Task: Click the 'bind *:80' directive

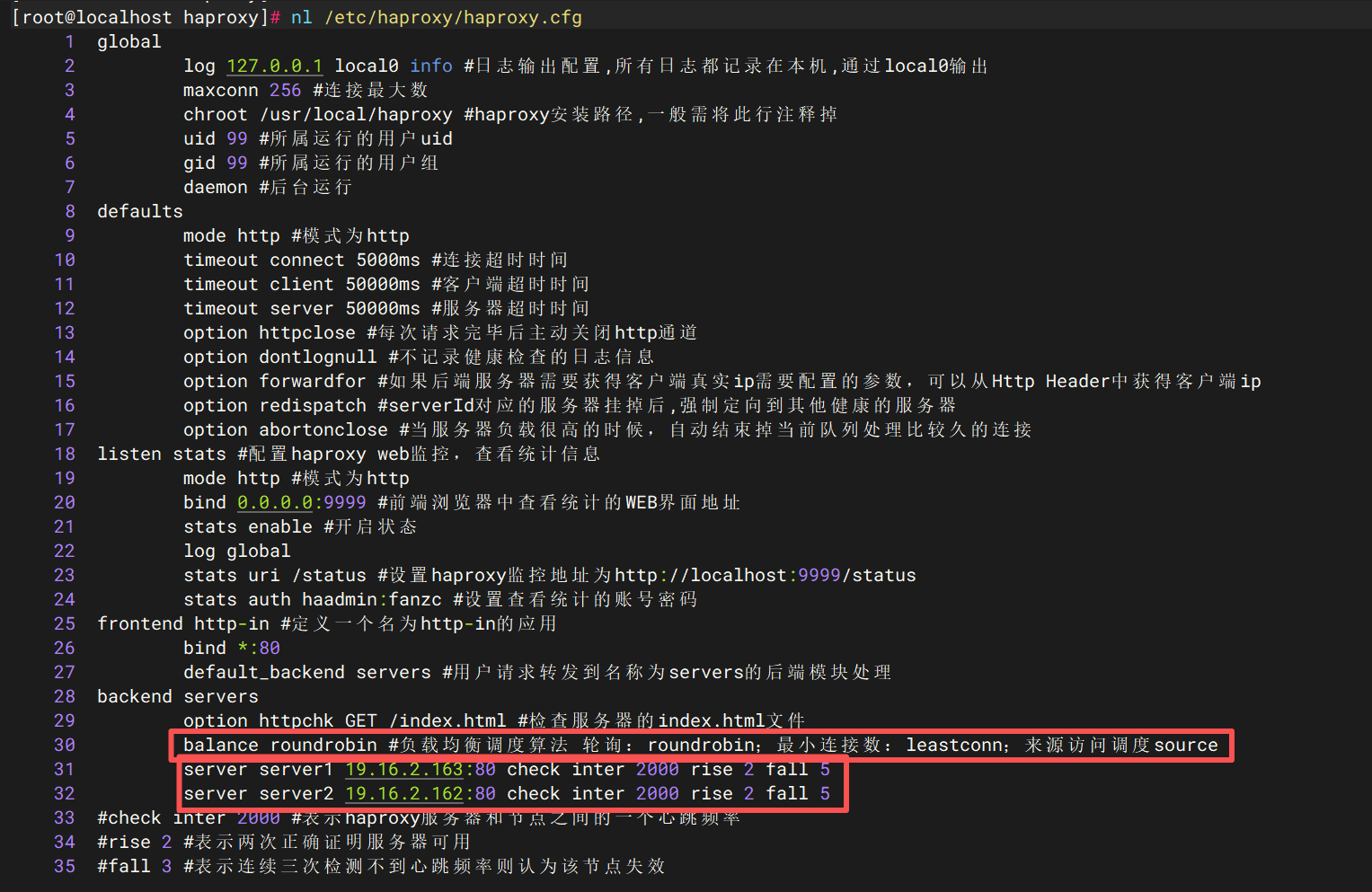Action: (232, 648)
